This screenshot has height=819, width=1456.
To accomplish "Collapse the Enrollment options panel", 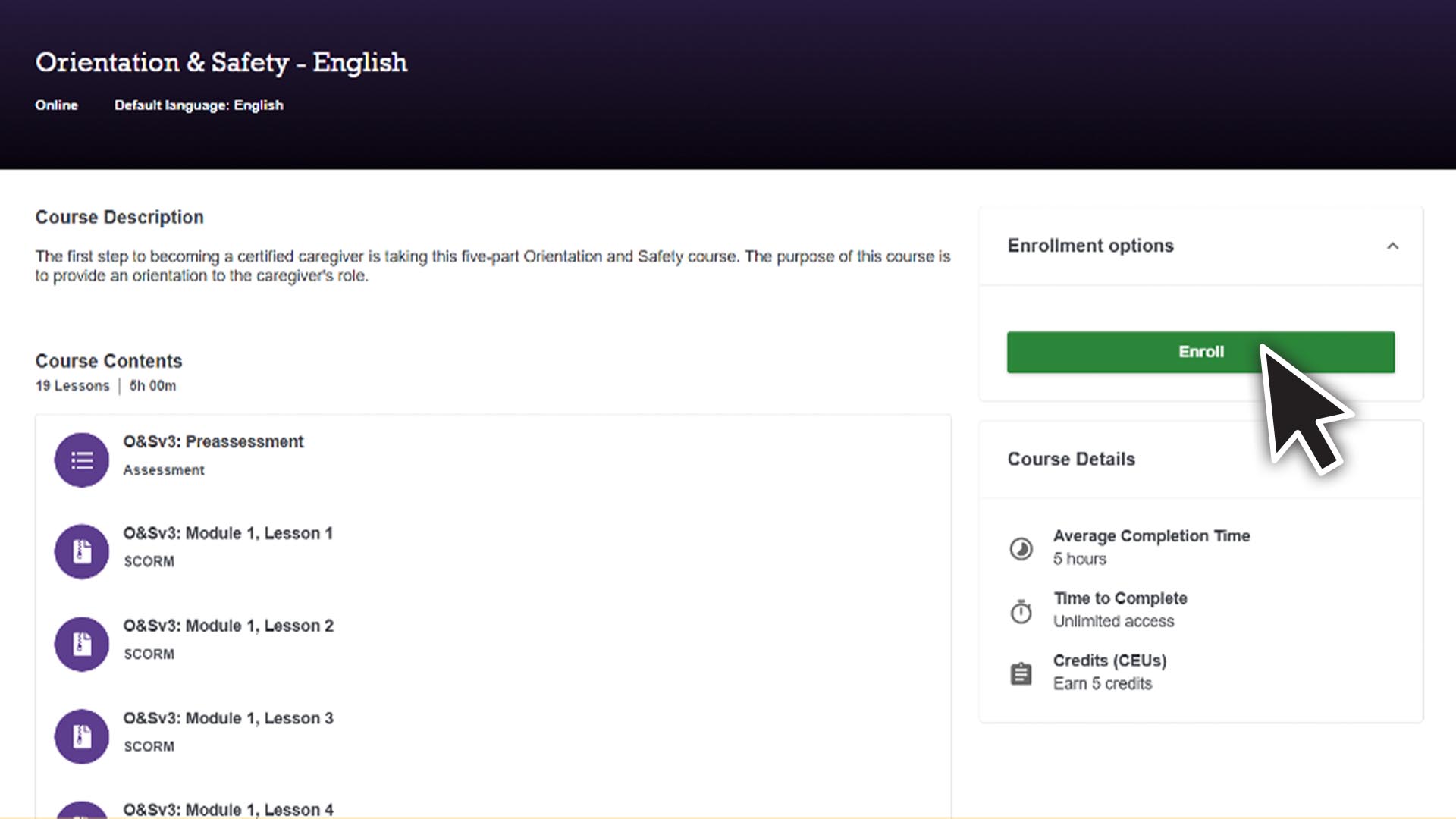I will (x=1392, y=246).
